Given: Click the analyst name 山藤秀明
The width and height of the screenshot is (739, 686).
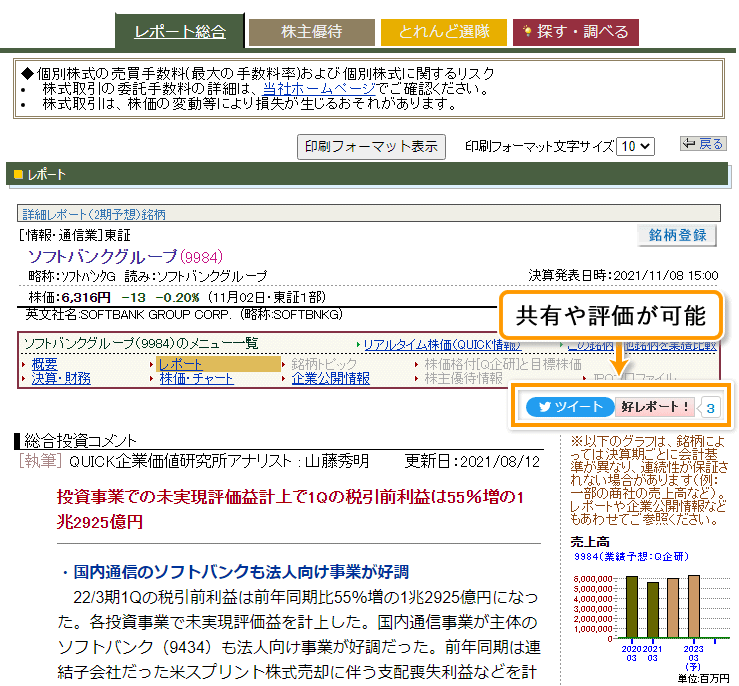Looking at the screenshot, I should pyautogui.click(x=337, y=461).
